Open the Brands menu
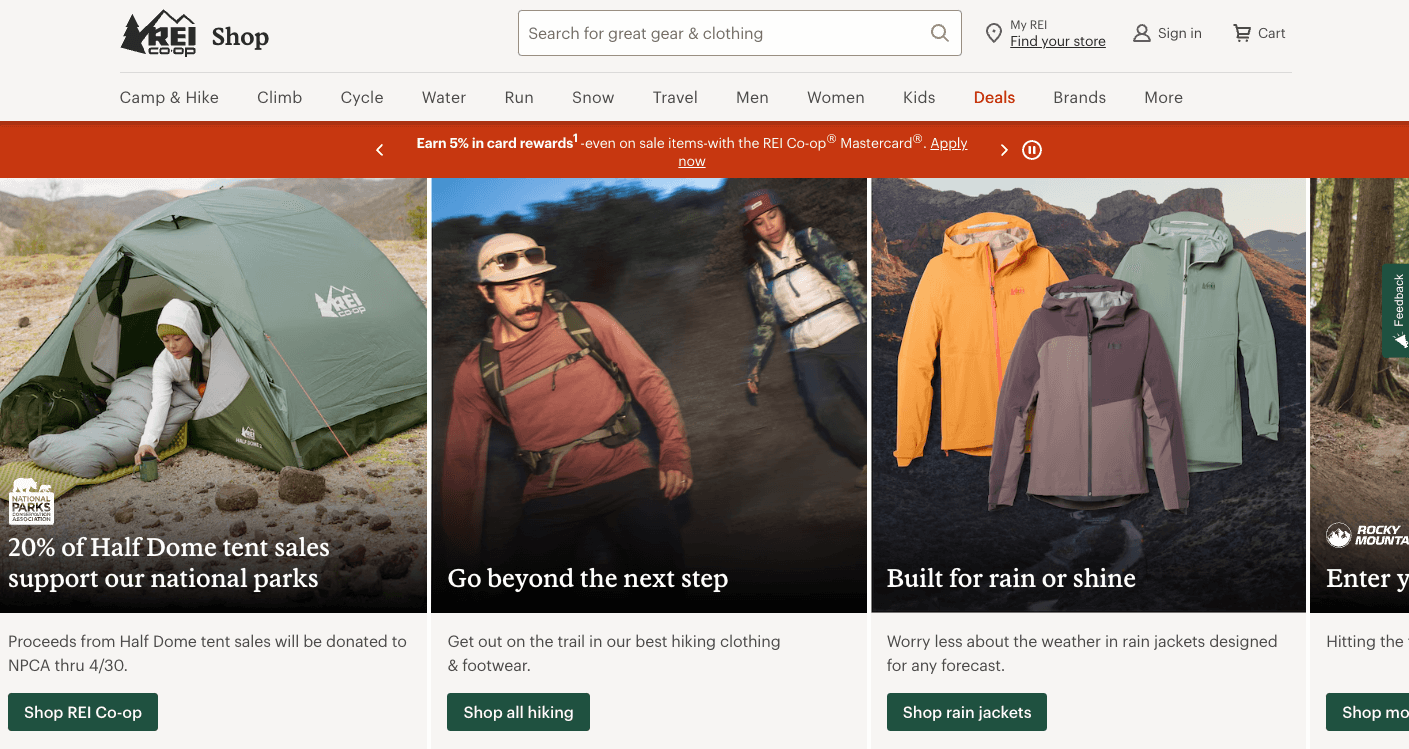The image size is (1409, 749). [x=1080, y=97]
